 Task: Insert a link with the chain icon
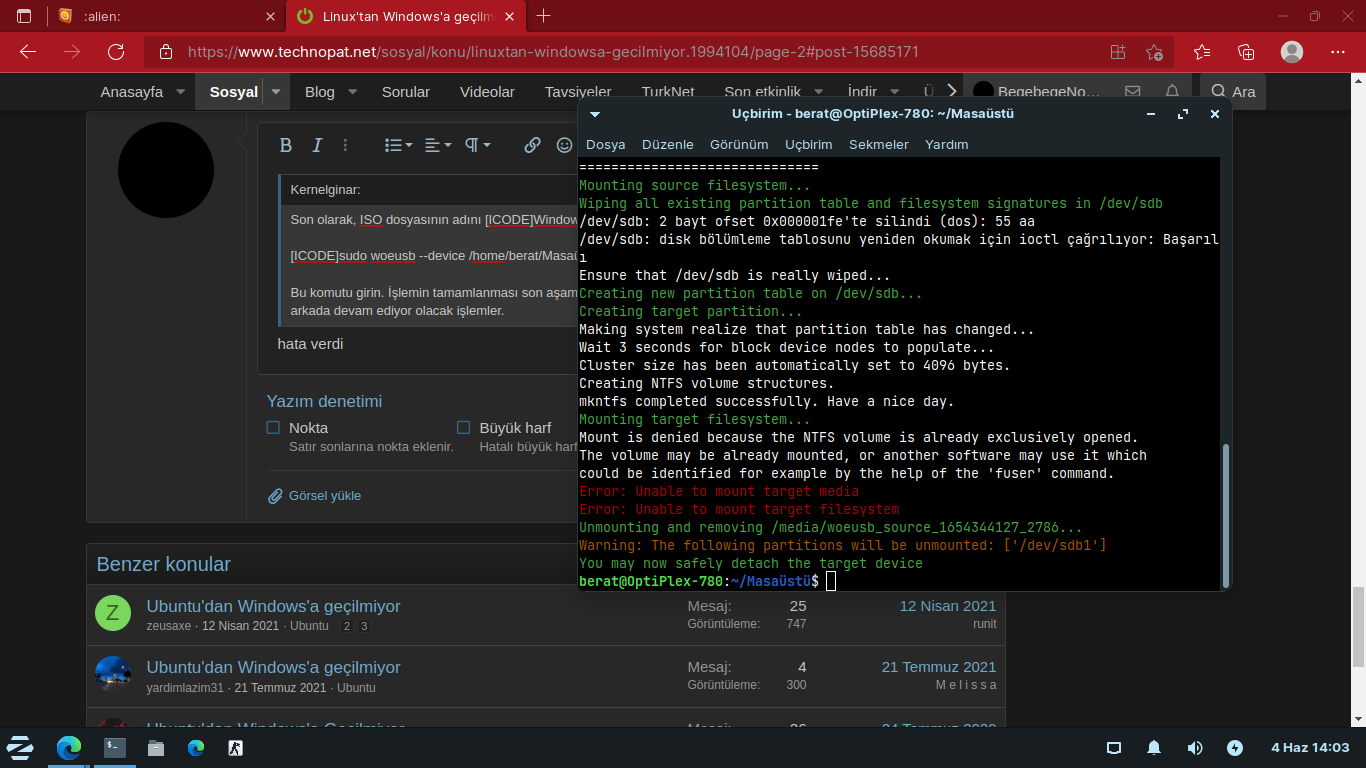[532, 145]
